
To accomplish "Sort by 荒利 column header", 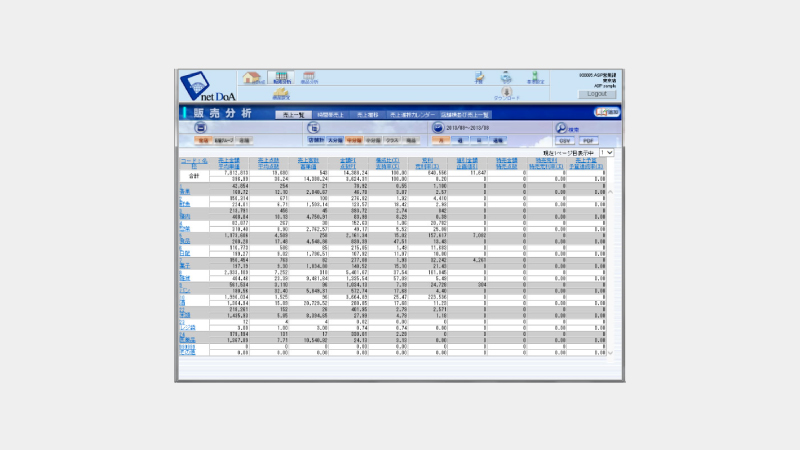I will (x=428, y=161).
